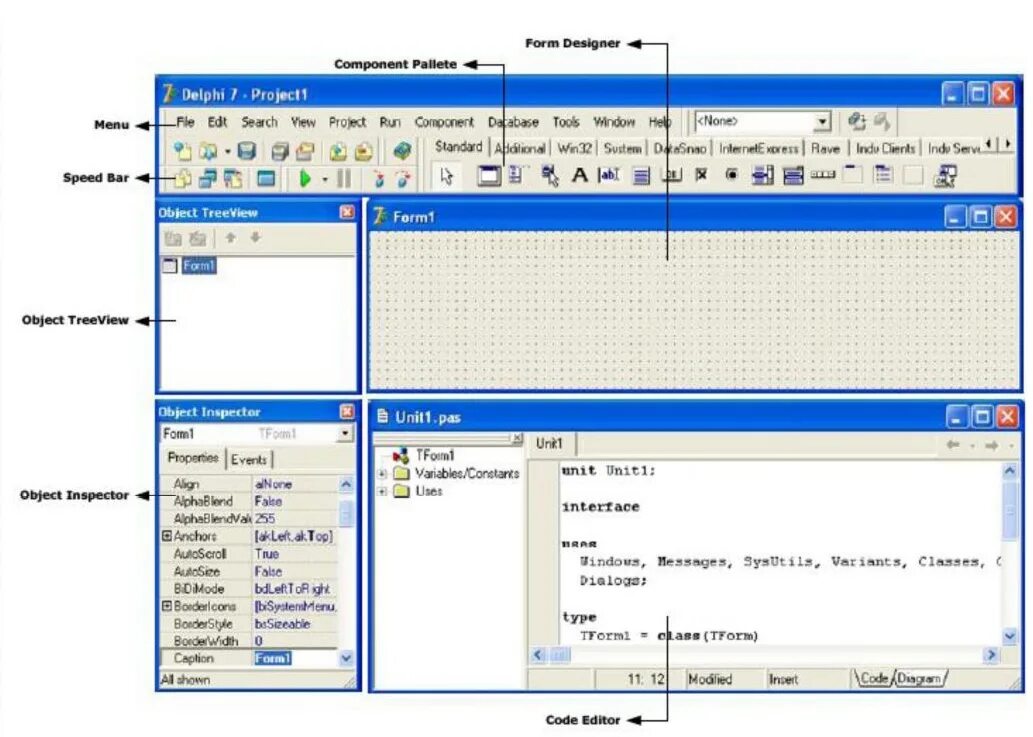Select the Unit1 editor tab
Image resolution: width=1033 pixels, height=737 pixels.
point(549,443)
